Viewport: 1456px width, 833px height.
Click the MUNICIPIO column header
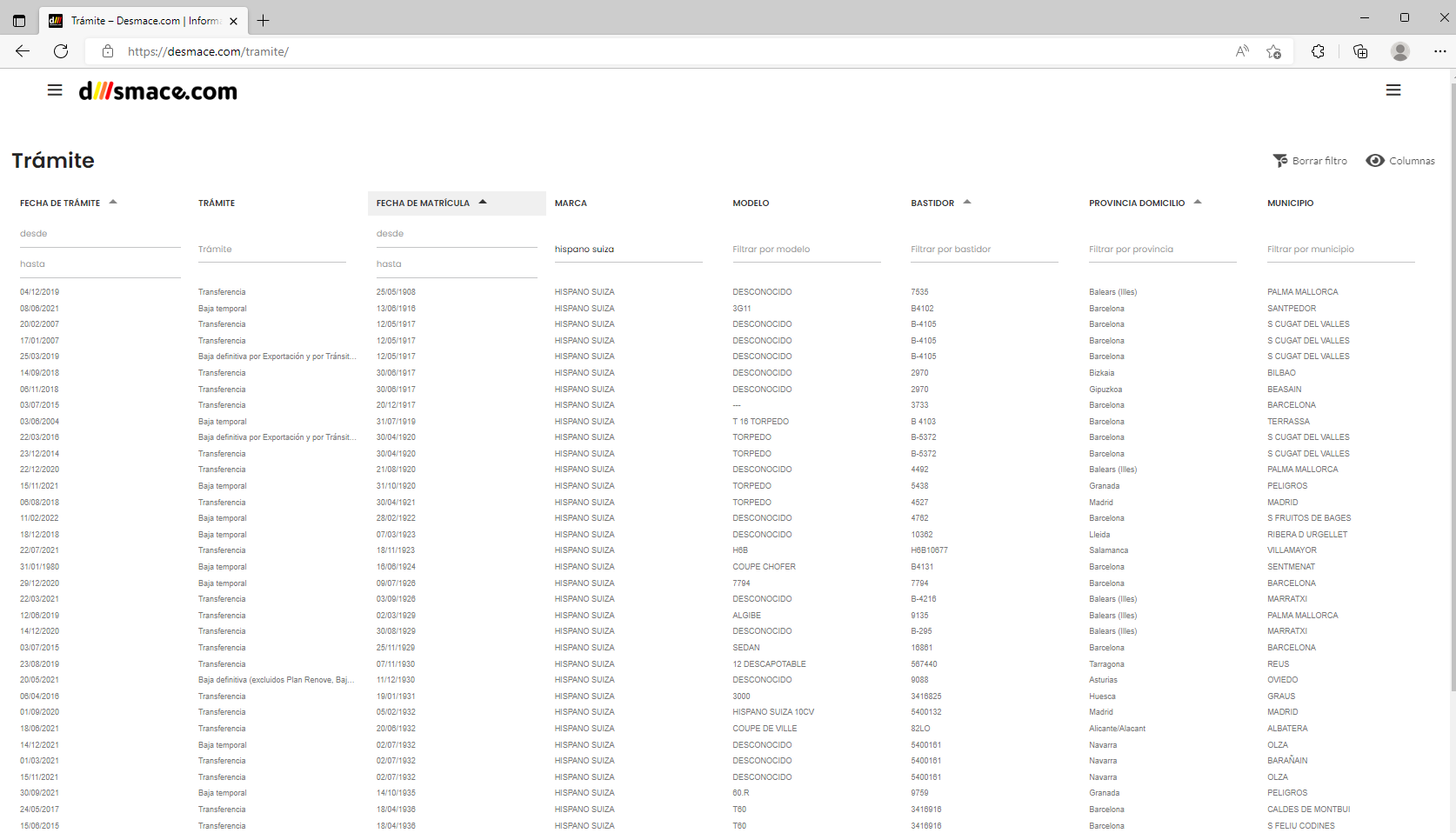click(x=1290, y=203)
